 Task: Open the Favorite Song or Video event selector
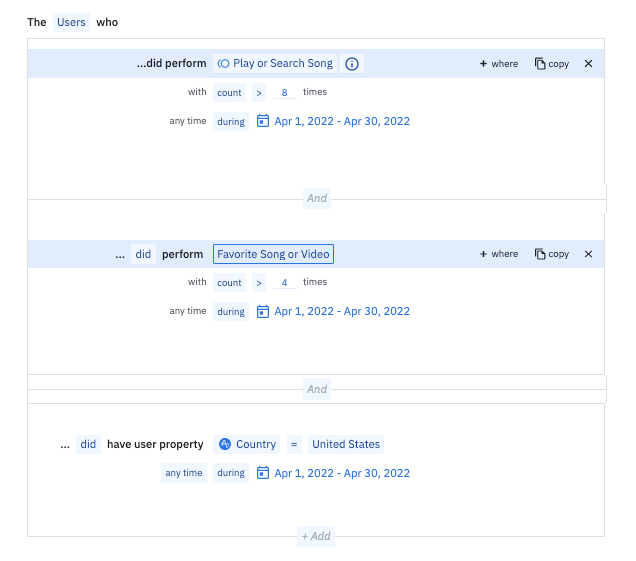(x=273, y=254)
